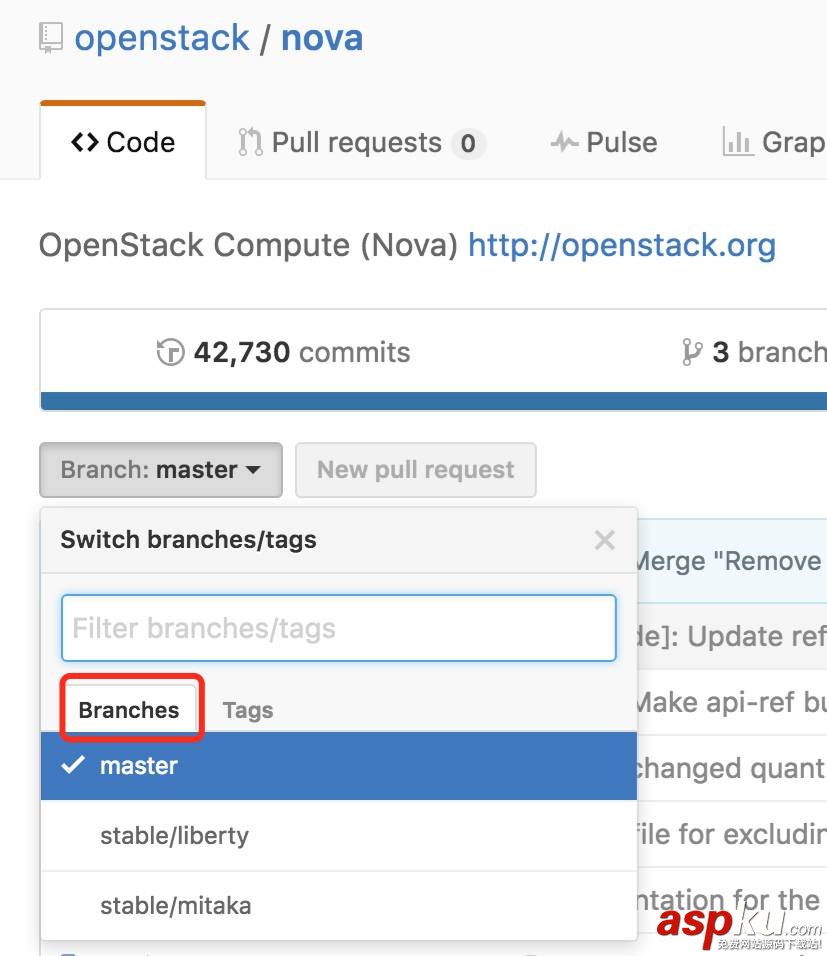
Task: Click the commits history clock icon
Action: [171, 352]
